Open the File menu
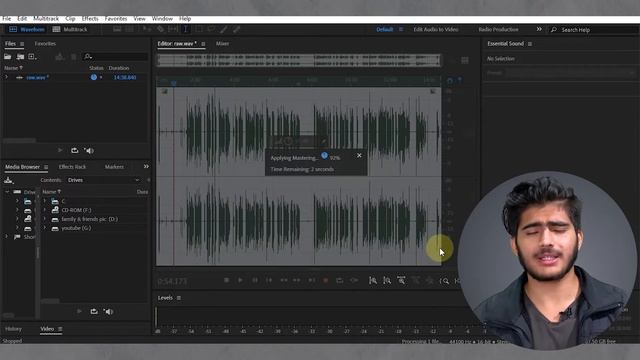 (x=7, y=19)
